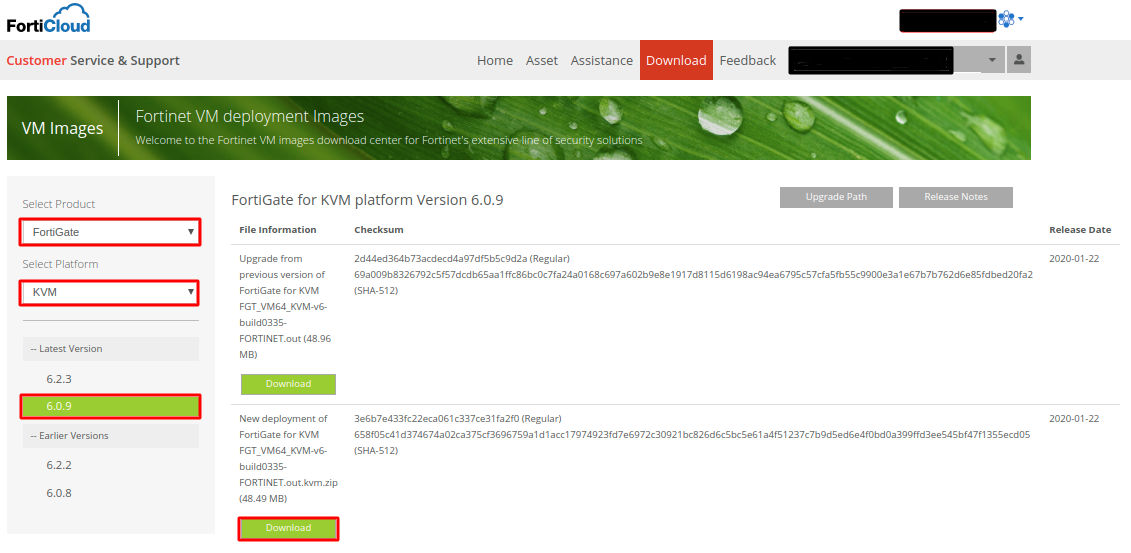Open the account selector dropdown arrow

[x=991, y=60]
